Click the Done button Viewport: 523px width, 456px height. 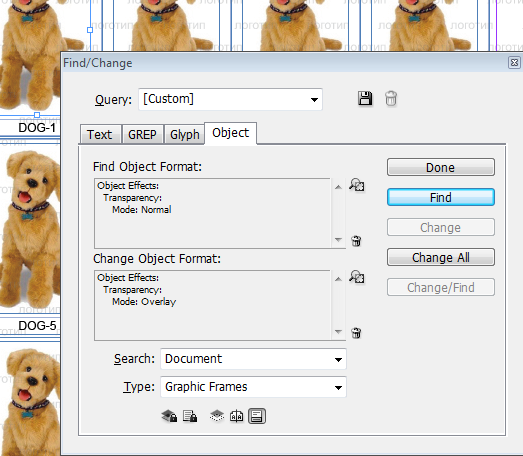(441, 167)
